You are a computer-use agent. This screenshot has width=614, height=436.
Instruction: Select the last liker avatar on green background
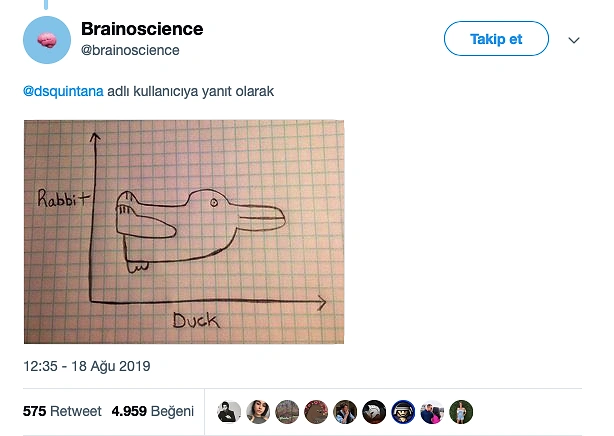click(461, 412)
